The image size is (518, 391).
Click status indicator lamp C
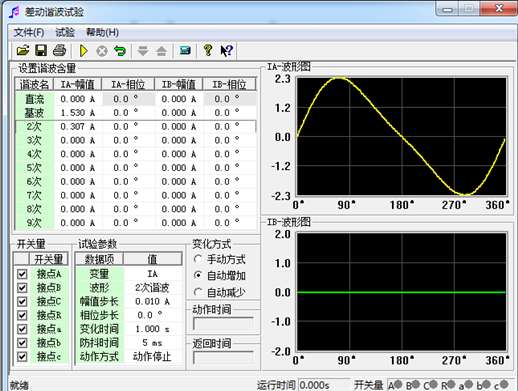point(433,384)
